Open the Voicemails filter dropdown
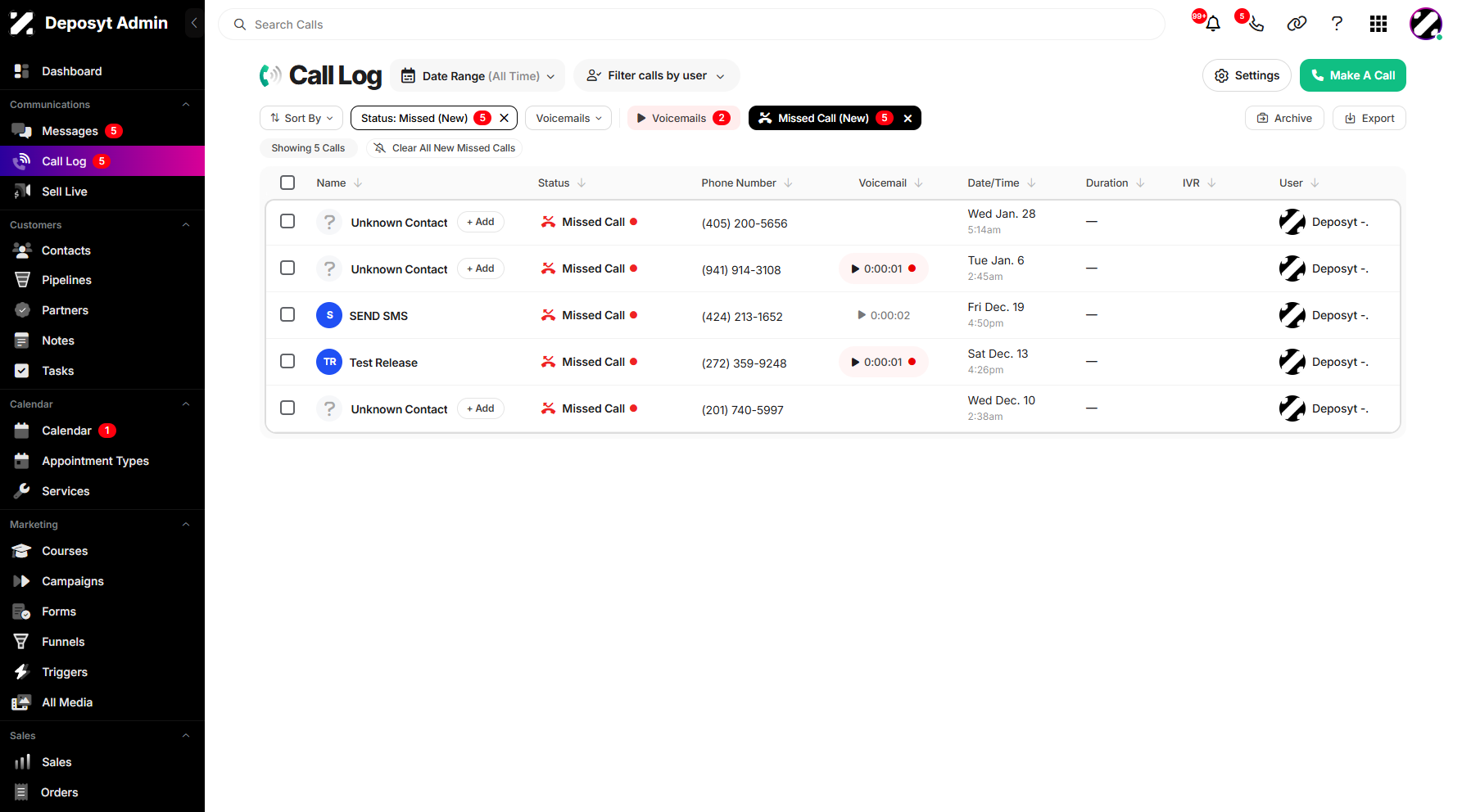 568,118
